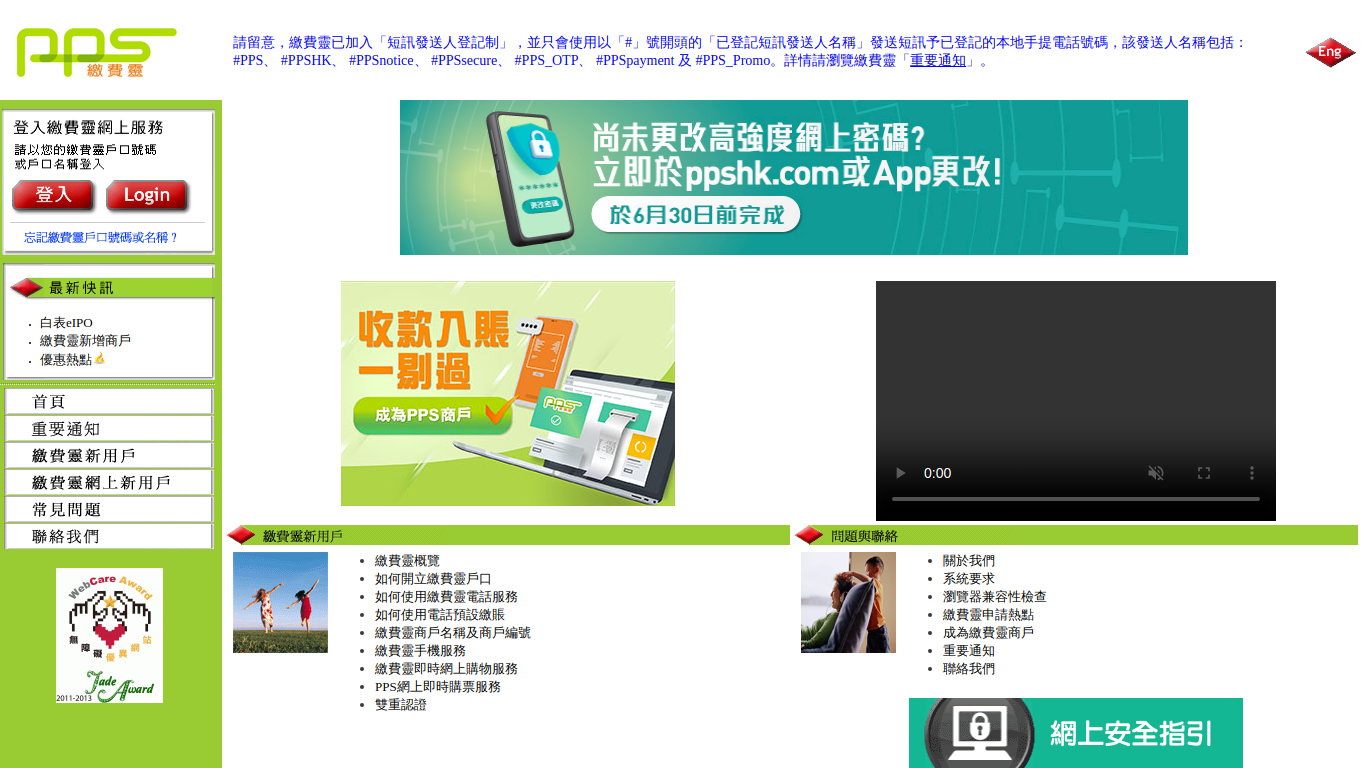Image resolution: width=1366 pixels, height=768 pixels.
Task: Open 繳費靈手機服務 link
Action: tap(420, 651)
